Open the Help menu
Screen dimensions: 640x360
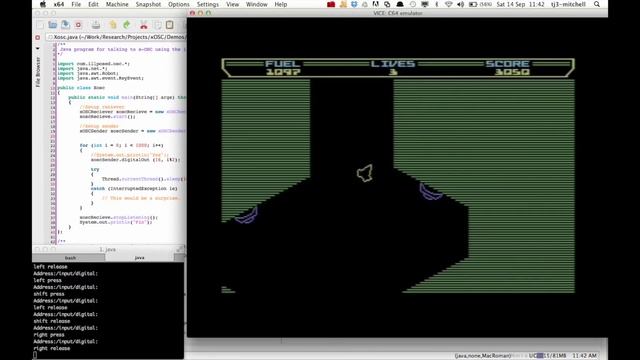[281, 4]
